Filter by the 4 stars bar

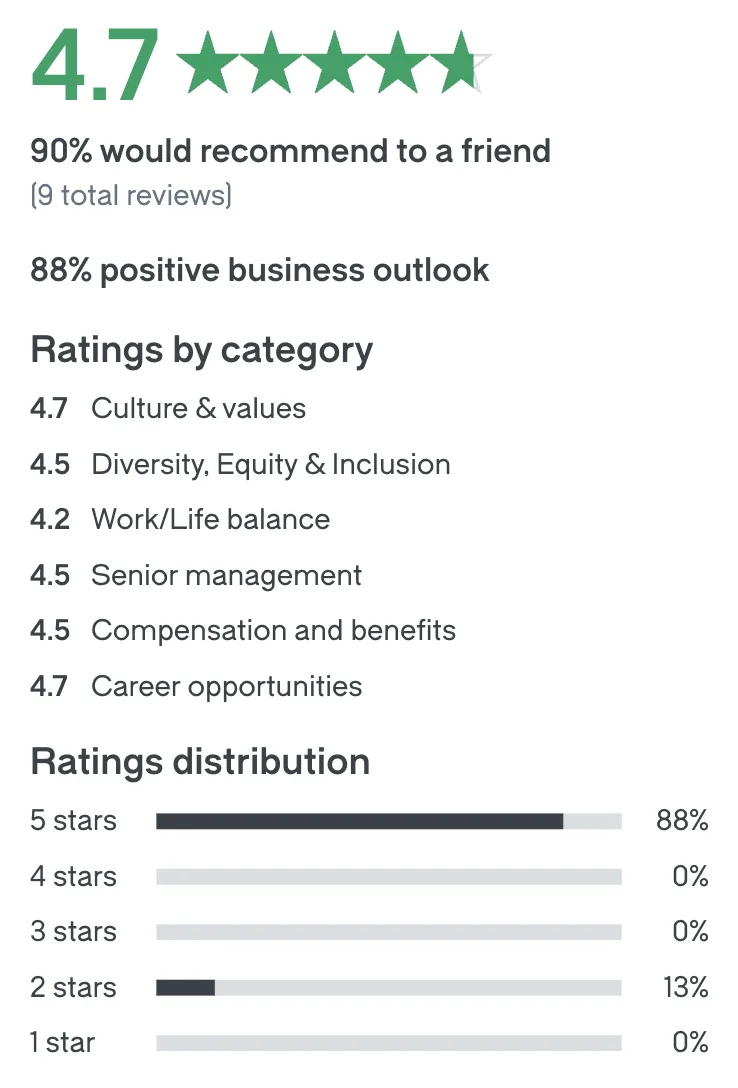[369, 876]
